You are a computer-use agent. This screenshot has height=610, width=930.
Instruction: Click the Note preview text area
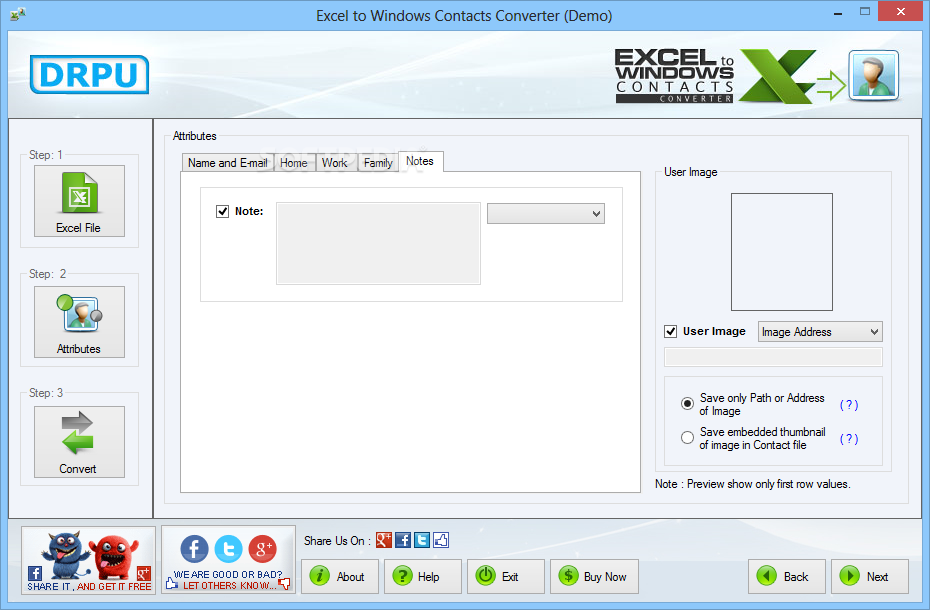(x=378, y=244)
